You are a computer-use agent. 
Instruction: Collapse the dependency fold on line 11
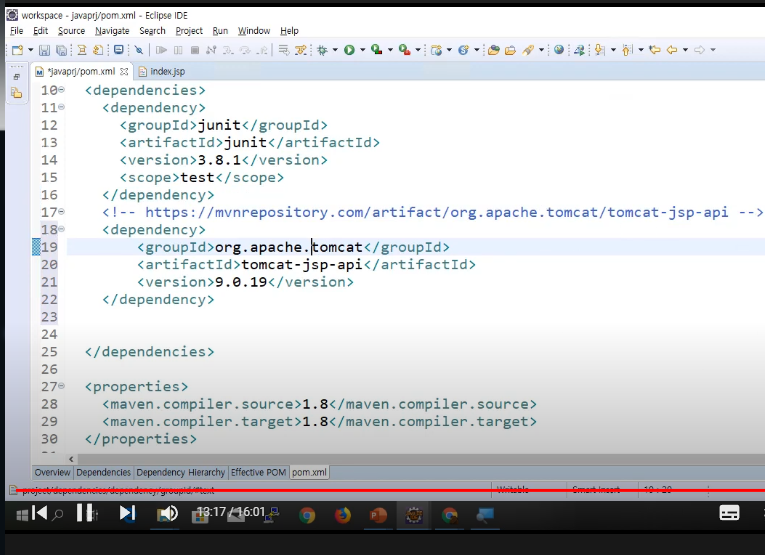(x=61, y=107)
